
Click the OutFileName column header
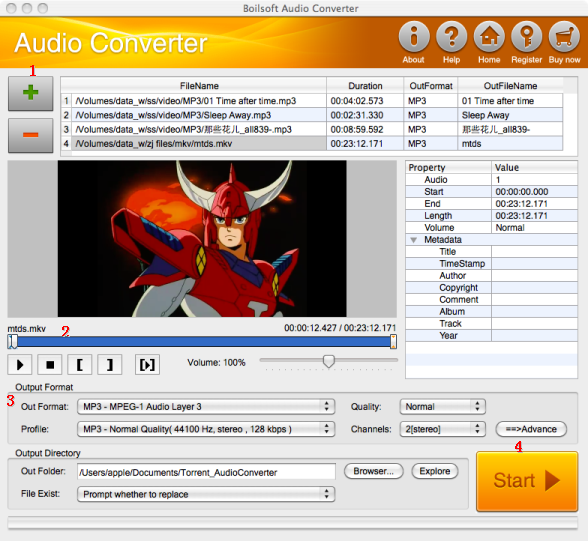click(510, 86)
